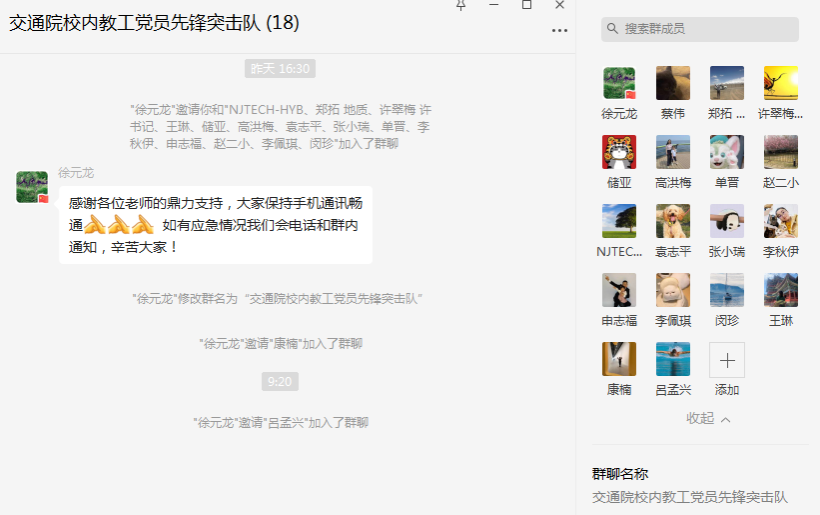820x515 pixels.
Task: Open the chat more options (three dots) menu
Action: (559, 30)
